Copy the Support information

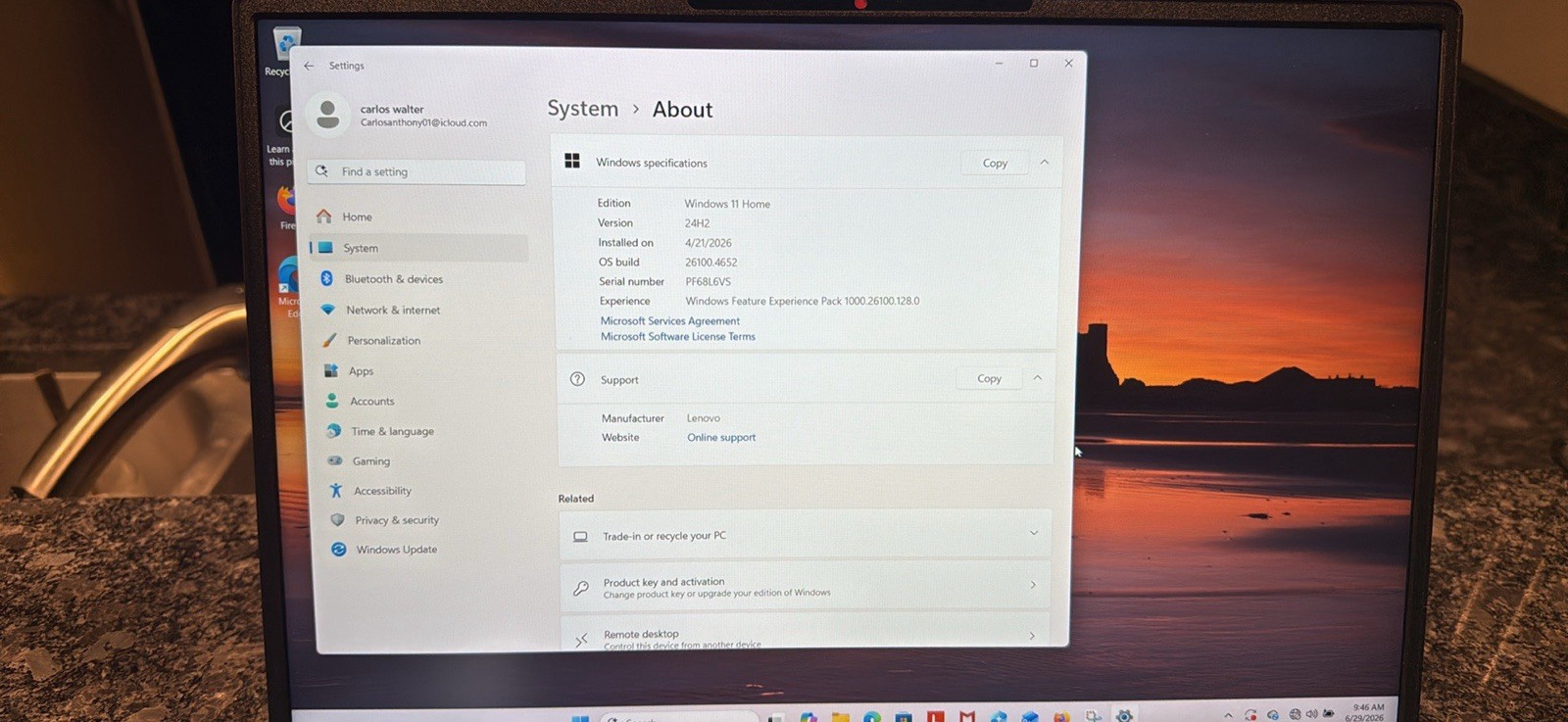(989, 378)
